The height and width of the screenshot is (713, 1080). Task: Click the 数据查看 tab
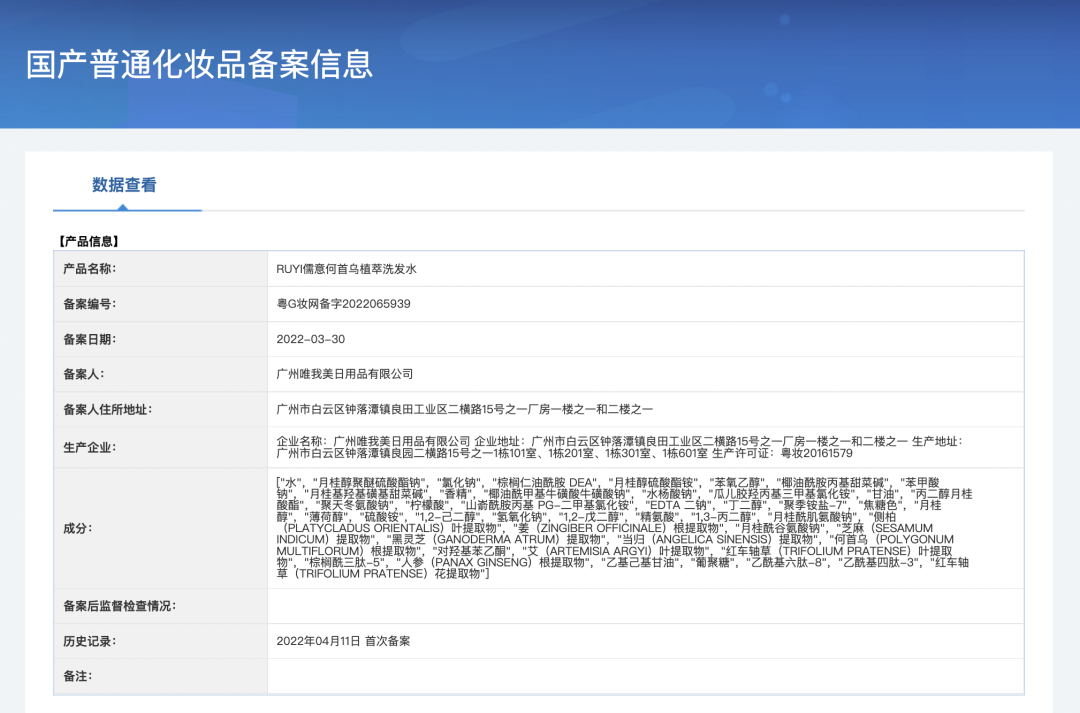pos(124,185)
